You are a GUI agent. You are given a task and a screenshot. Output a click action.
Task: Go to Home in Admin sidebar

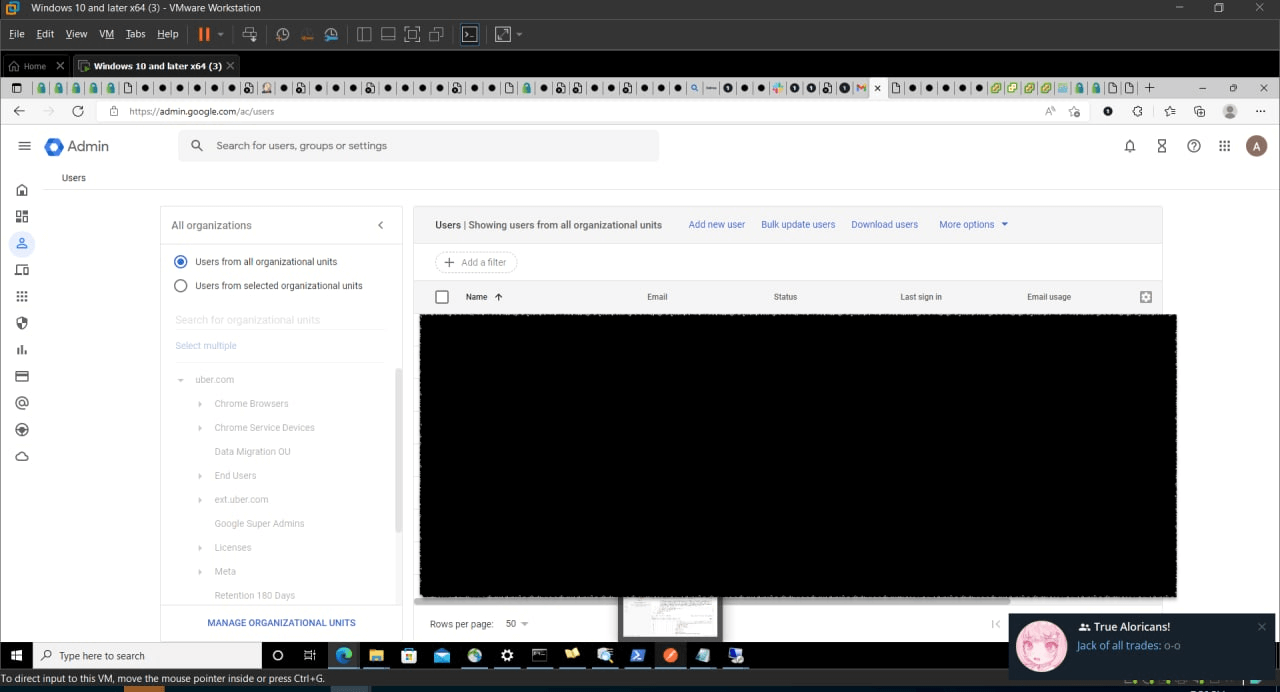coord(22,190)
